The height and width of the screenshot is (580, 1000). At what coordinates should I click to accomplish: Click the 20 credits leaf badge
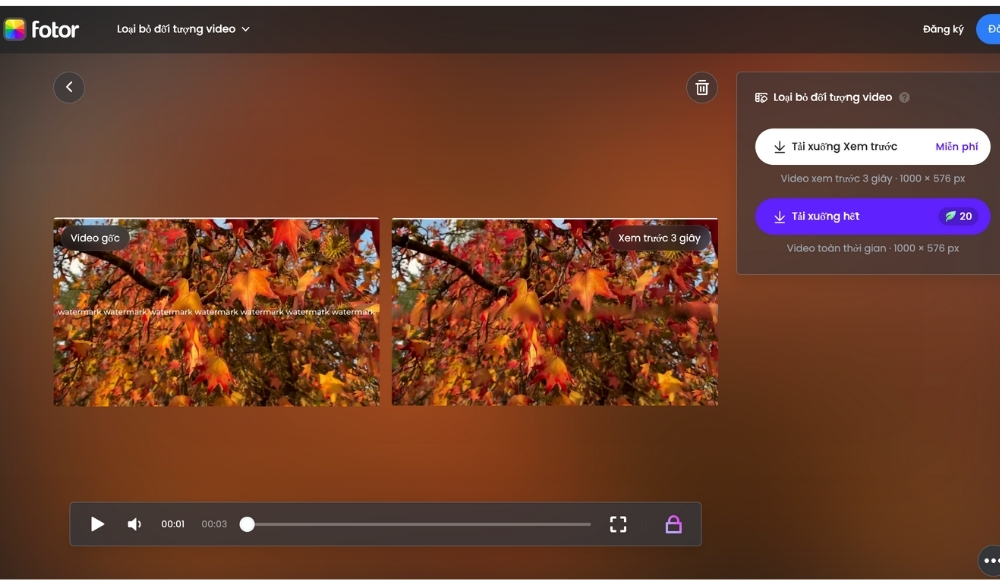coord(958,216)
